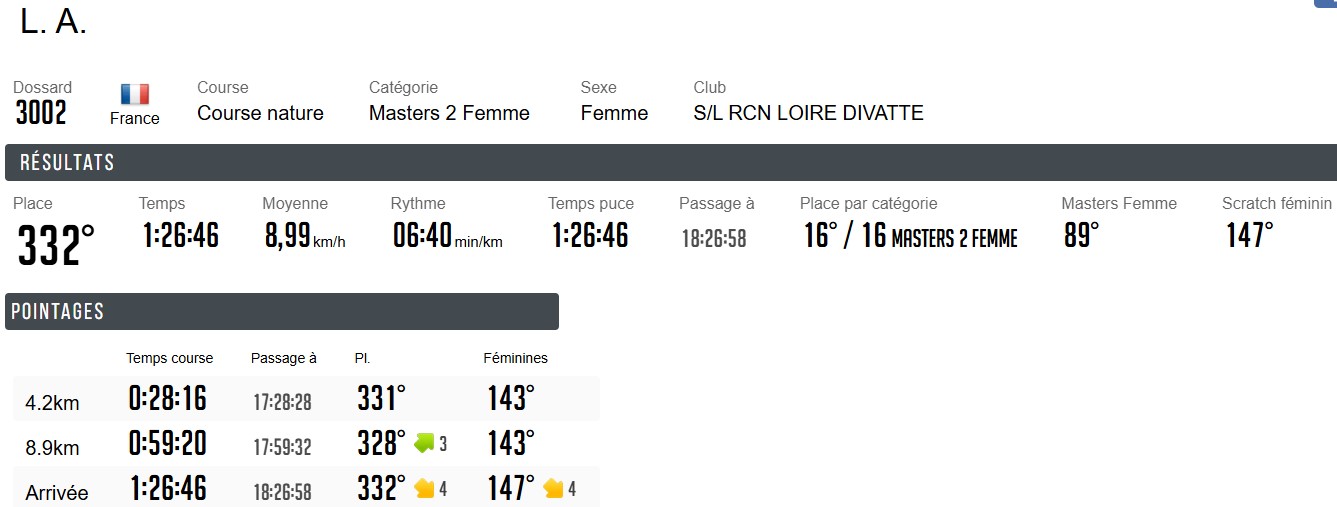
Task: Select the runner name L. A.
Action: [x=54, y=24]
